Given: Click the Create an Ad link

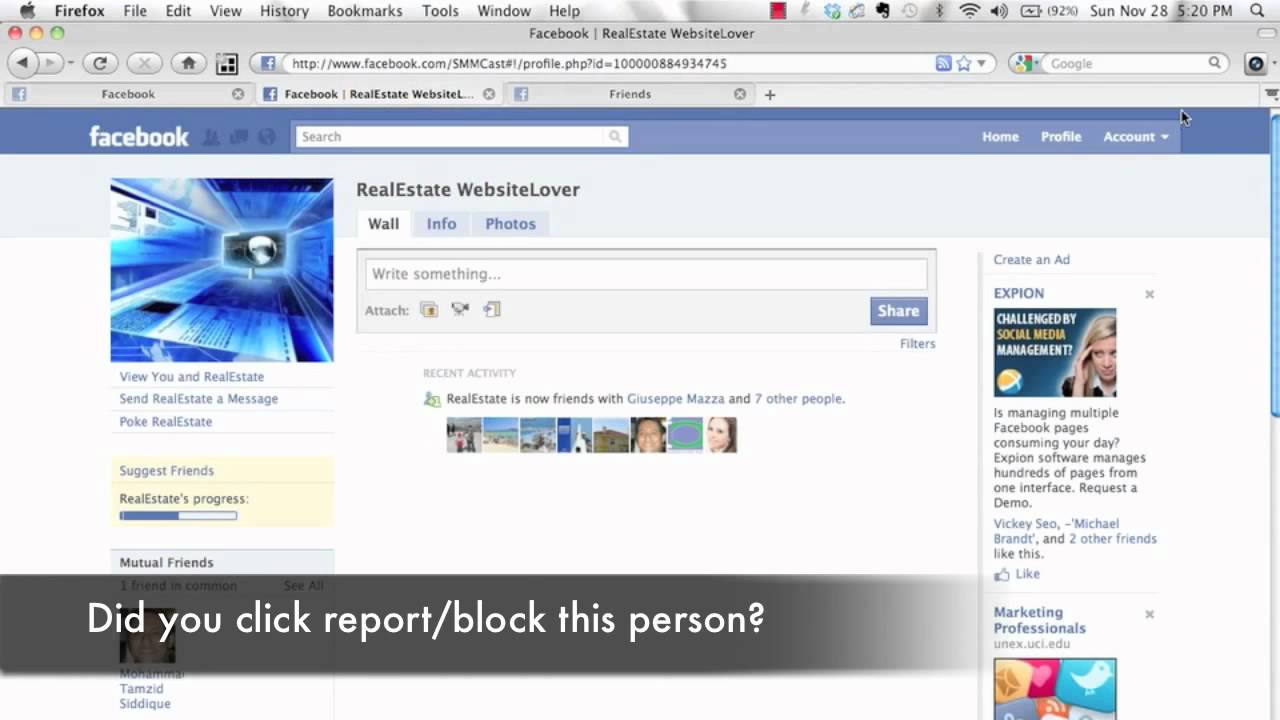Looking at the screenshot, I should 1032,260.
